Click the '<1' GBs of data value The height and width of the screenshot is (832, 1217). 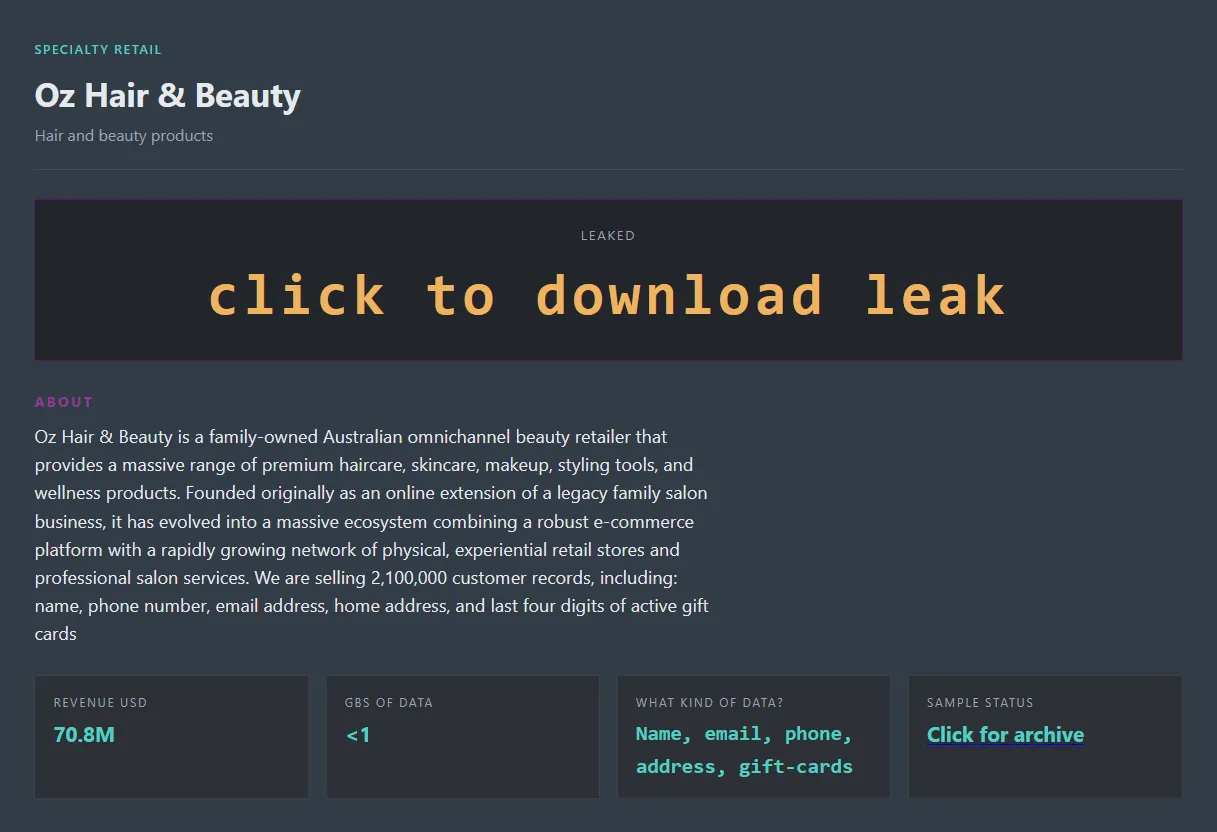tap(358, 735)
